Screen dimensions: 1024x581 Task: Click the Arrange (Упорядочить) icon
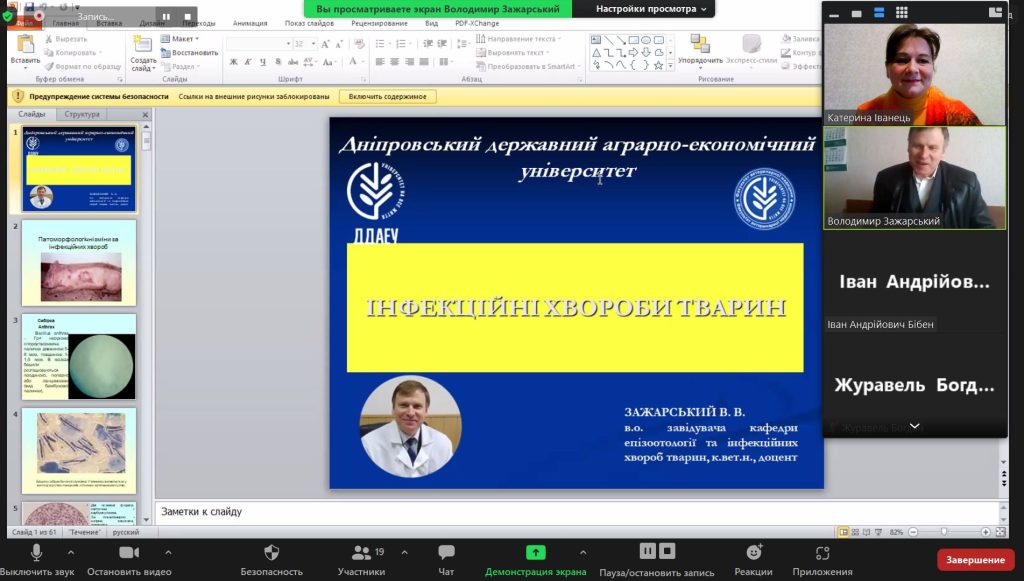[x=700, y=44]
